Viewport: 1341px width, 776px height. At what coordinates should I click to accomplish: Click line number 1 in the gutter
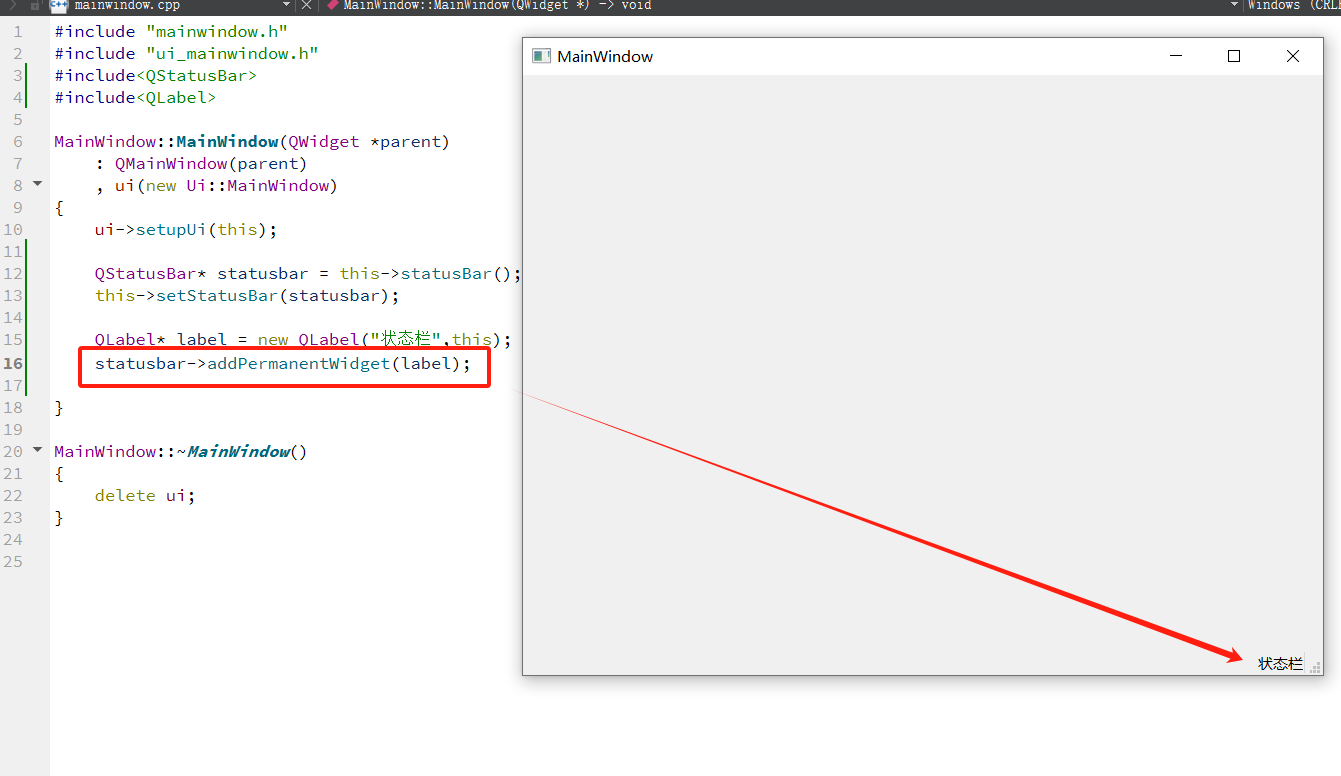tap(18, 32)
